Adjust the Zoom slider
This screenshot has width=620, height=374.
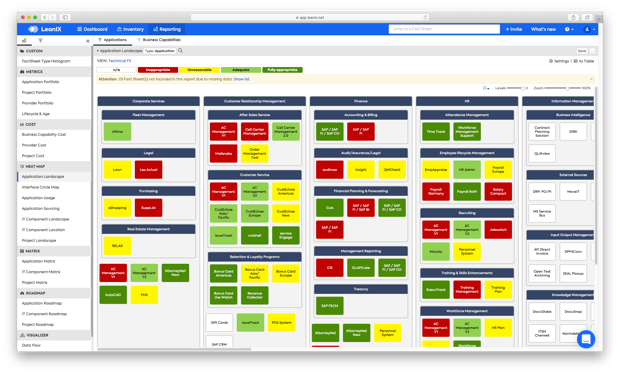(562, 88)
